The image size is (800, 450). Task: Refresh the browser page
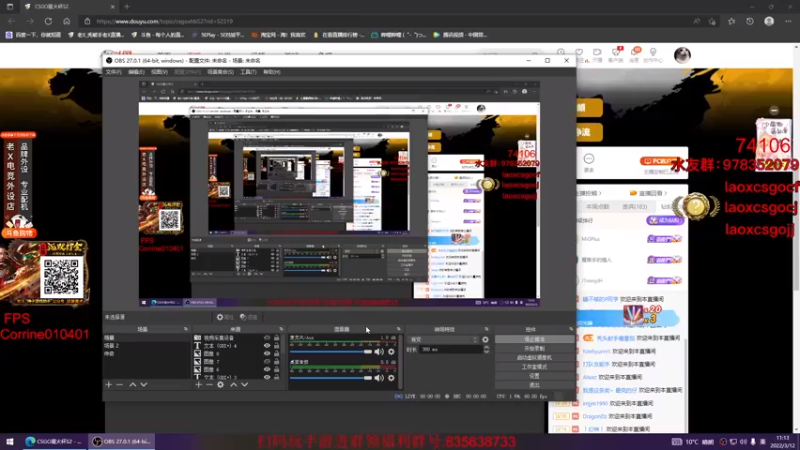[x=48, y=21]
